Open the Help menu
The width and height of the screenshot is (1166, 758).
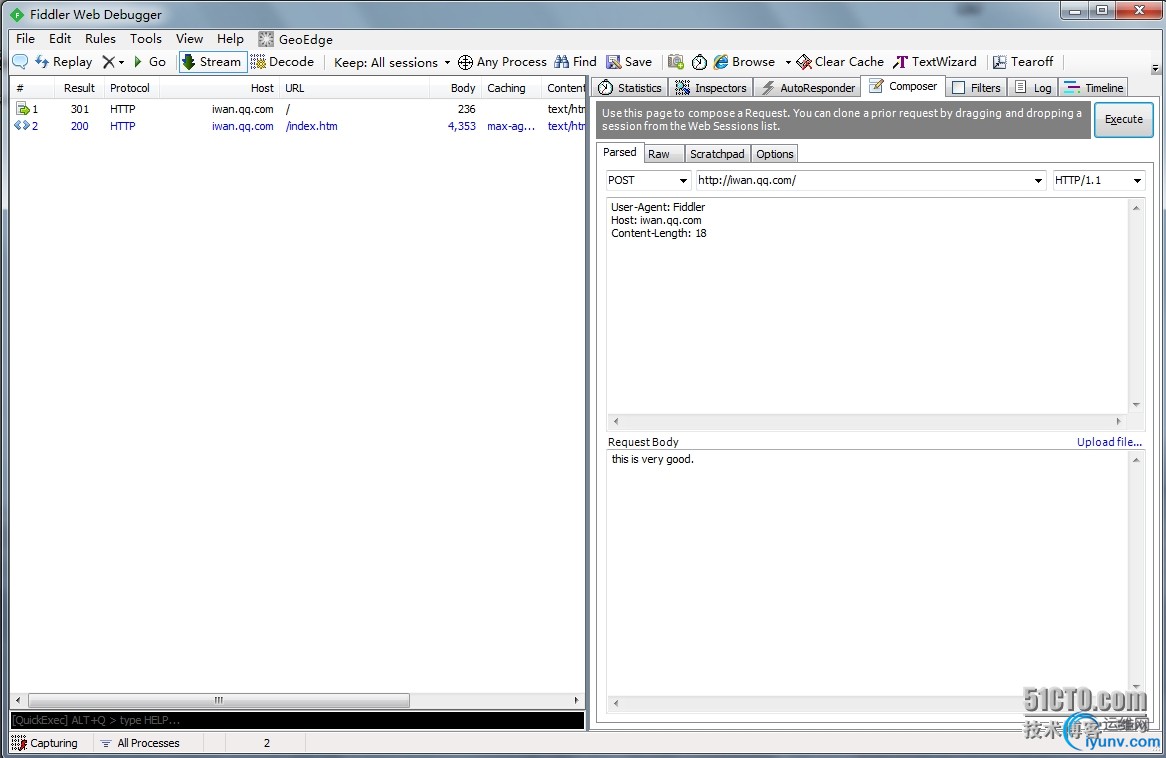tap(231, 39)
